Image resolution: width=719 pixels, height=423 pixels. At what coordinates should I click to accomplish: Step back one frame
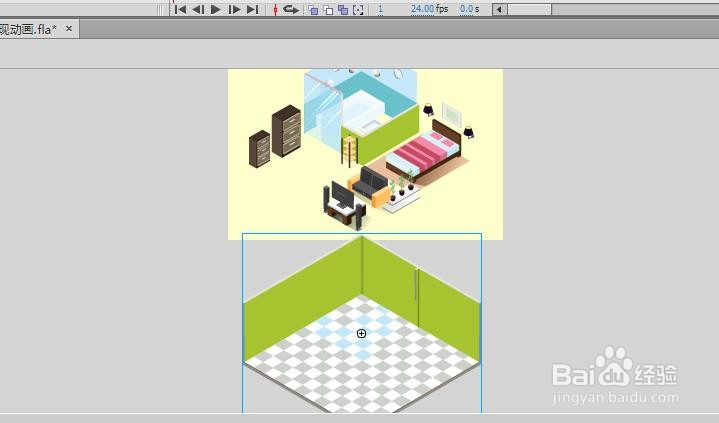(198, 9)
